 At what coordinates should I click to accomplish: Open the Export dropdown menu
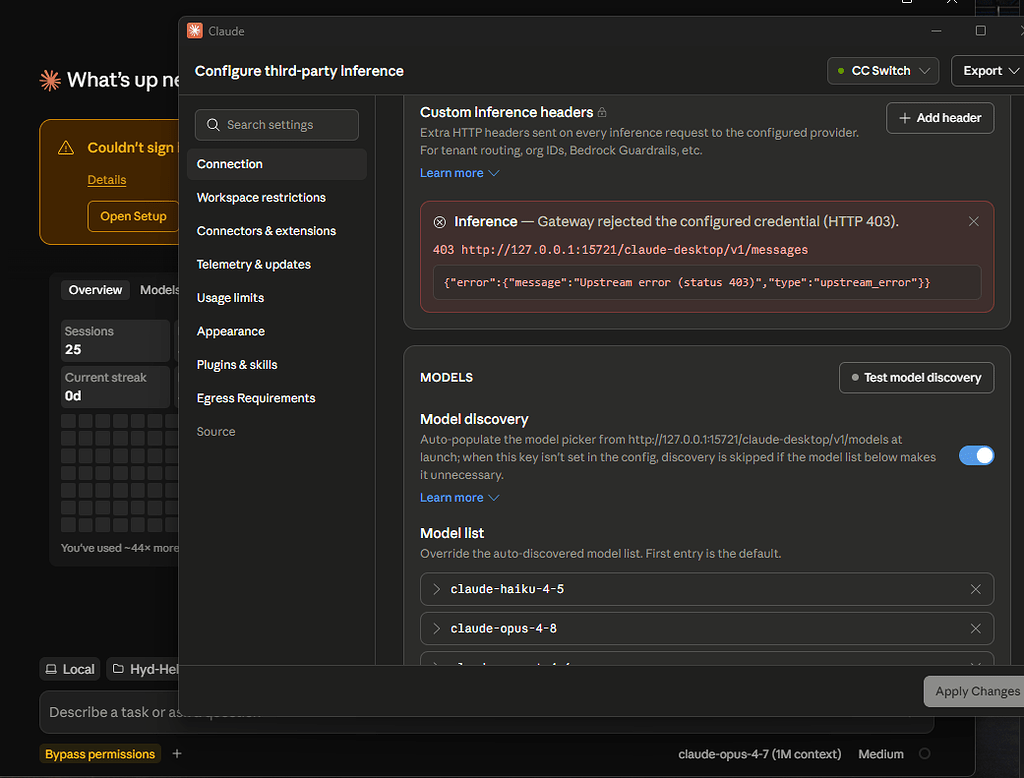988,71
